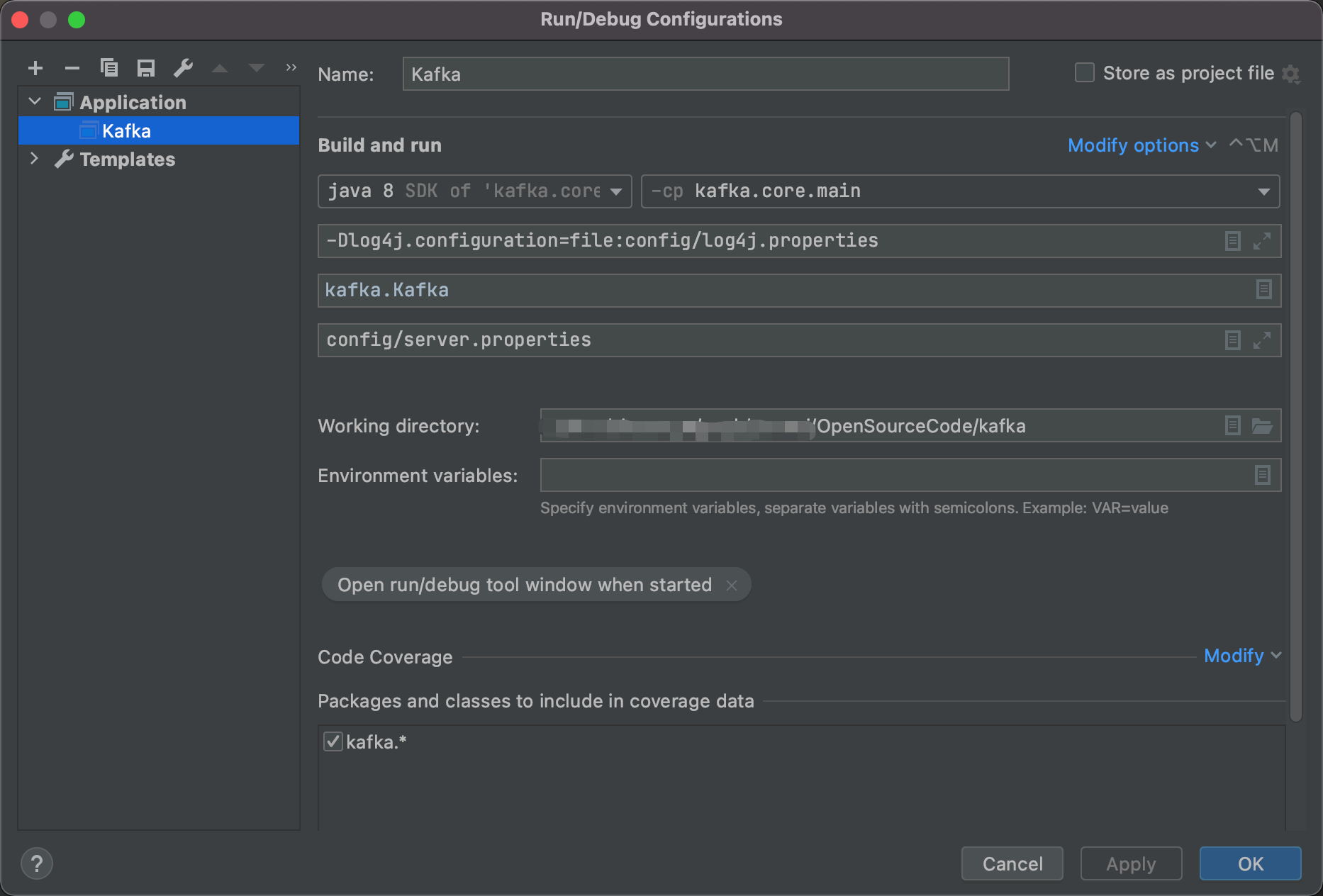Collapse the Application tree node
This screenshot has height=896, width=1323.
[x=35, y=101]
